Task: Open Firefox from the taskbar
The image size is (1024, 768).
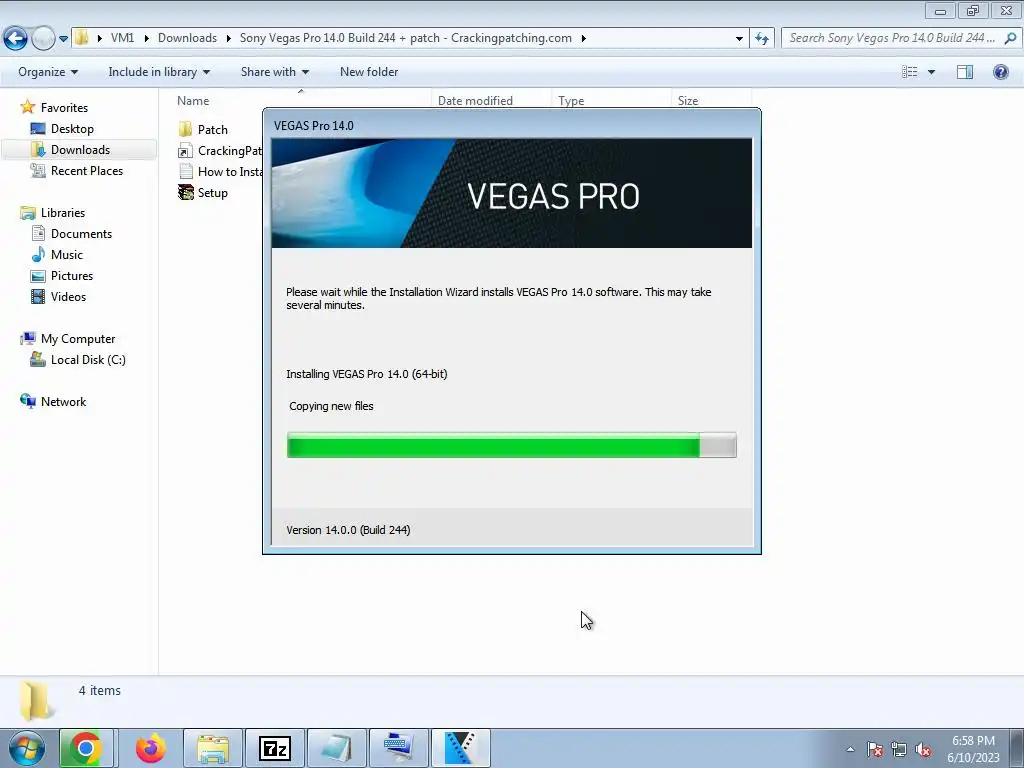Action: pos(150,748)
